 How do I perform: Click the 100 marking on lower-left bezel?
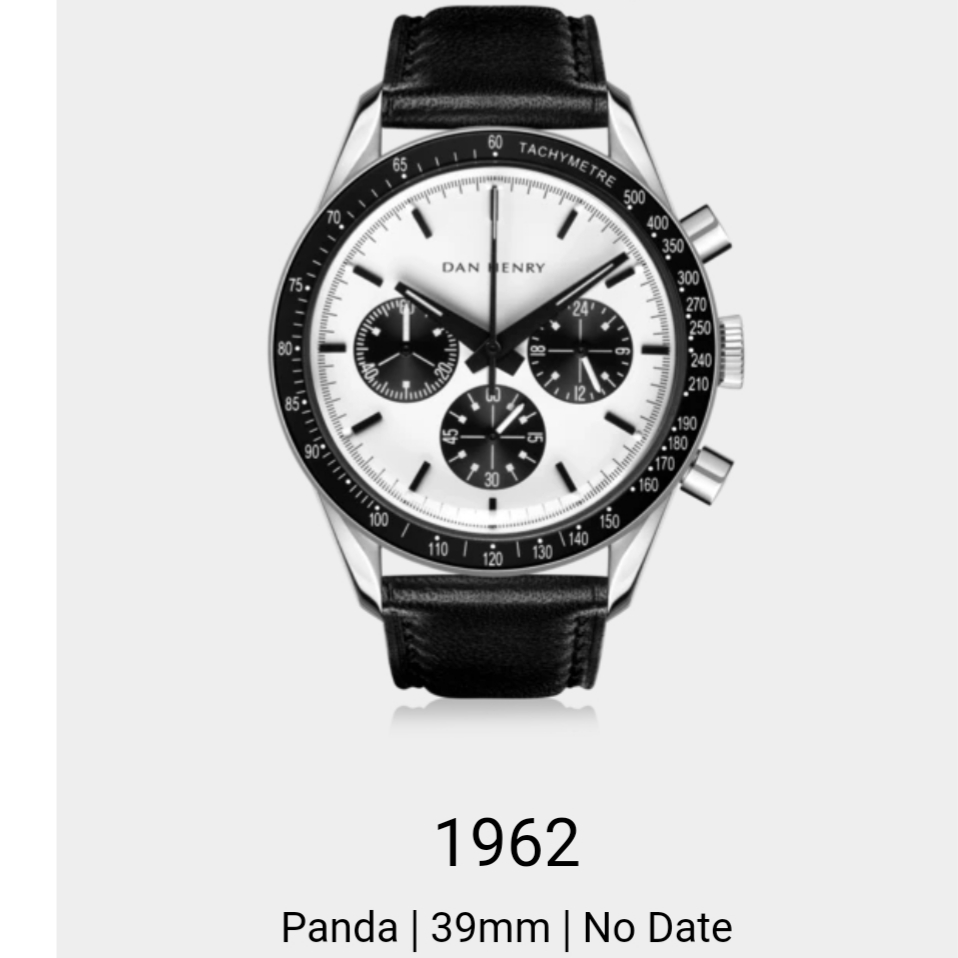pos(378,520)
